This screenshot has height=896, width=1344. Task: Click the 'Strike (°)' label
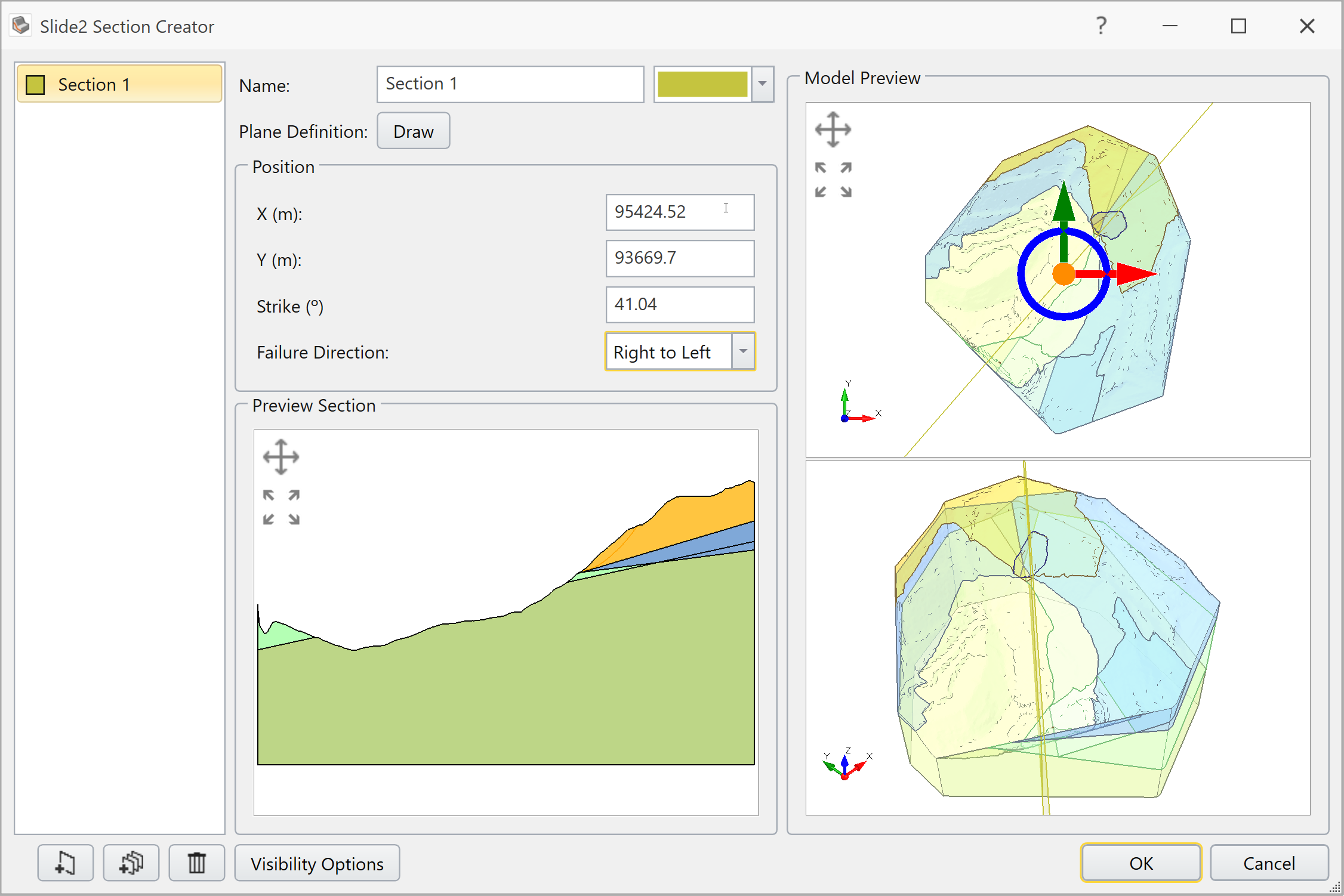290,307
